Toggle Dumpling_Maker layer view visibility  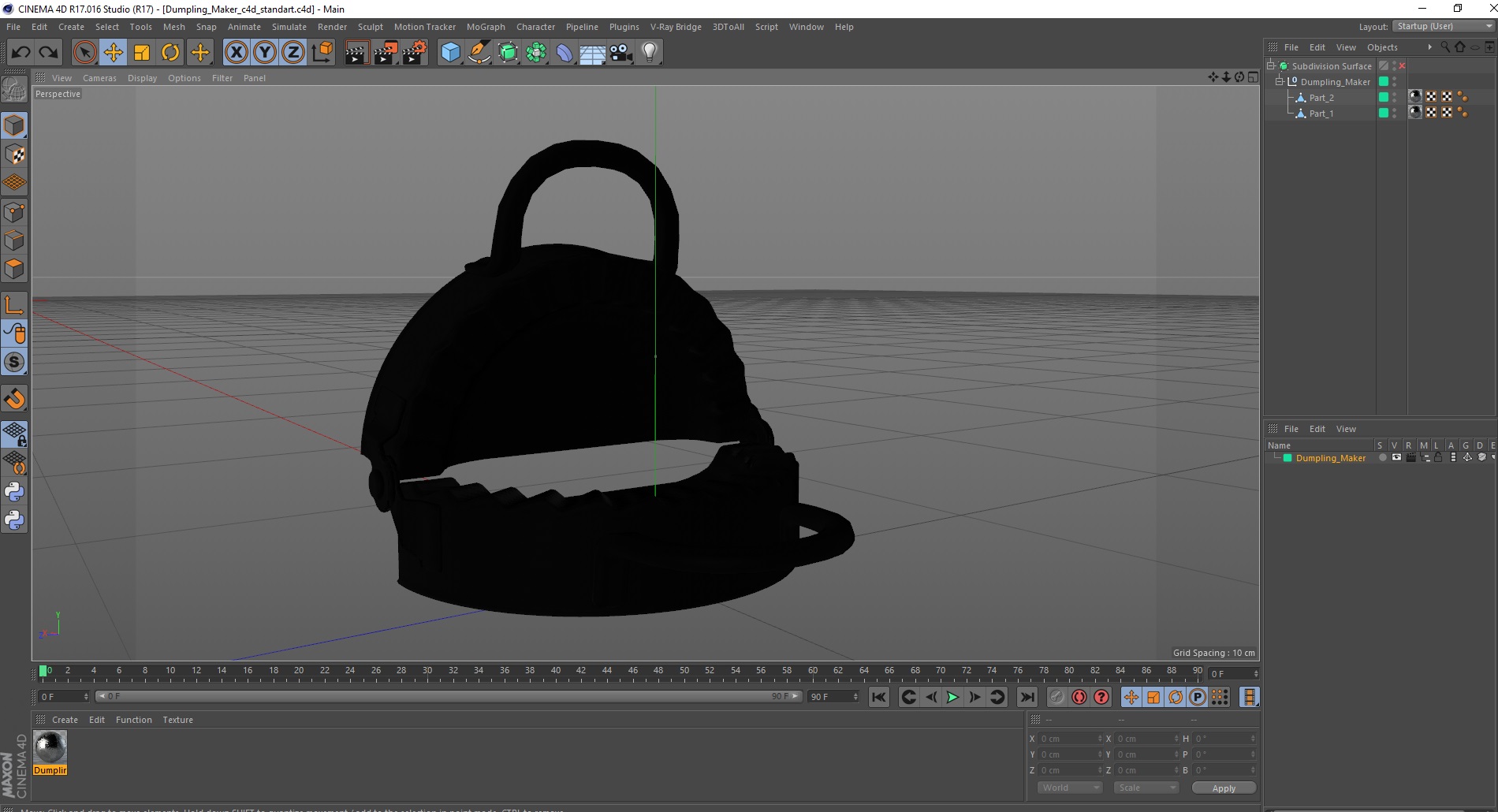click(x=1396, y=458)
